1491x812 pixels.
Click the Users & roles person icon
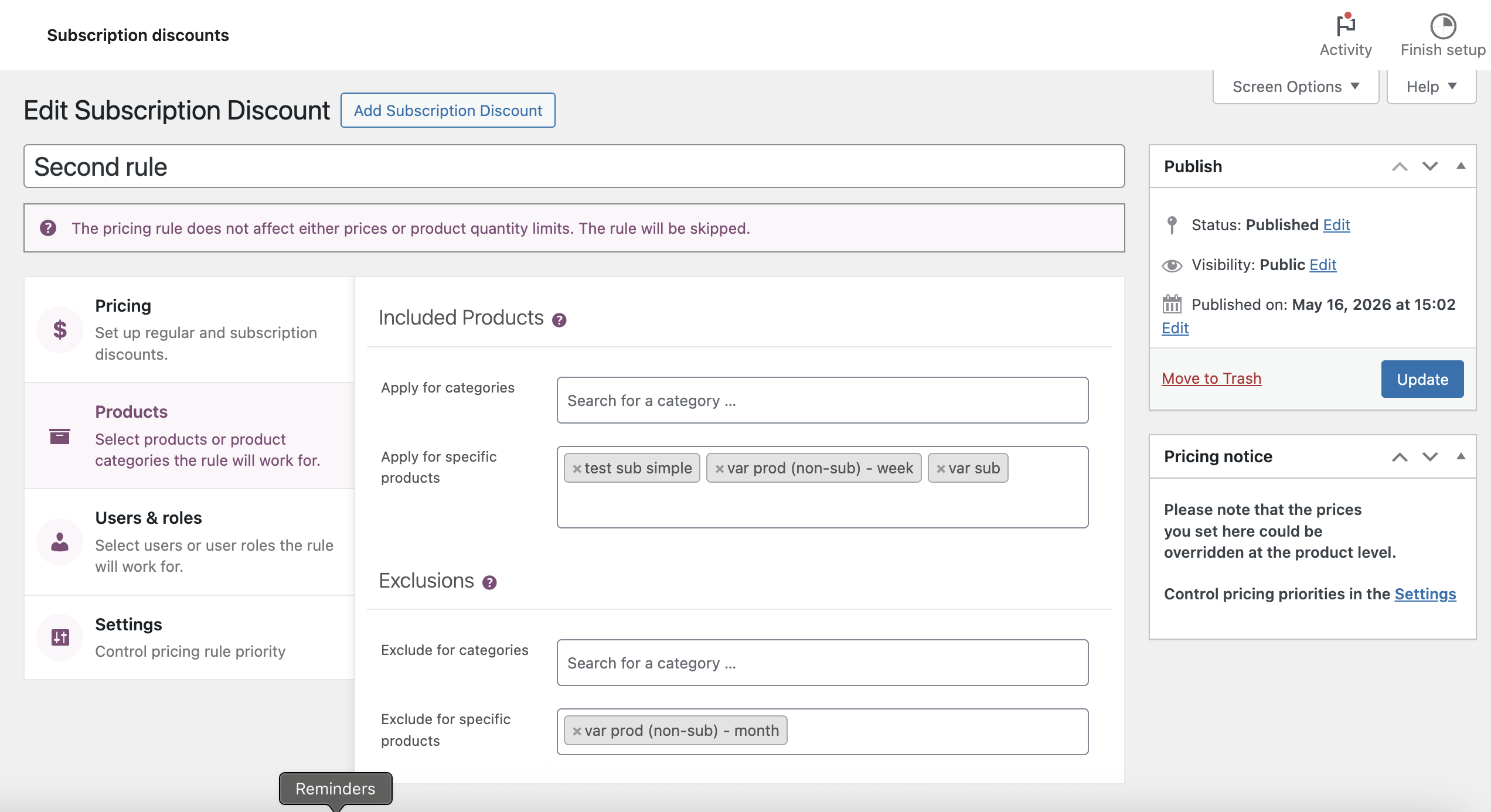pos(60,542)
